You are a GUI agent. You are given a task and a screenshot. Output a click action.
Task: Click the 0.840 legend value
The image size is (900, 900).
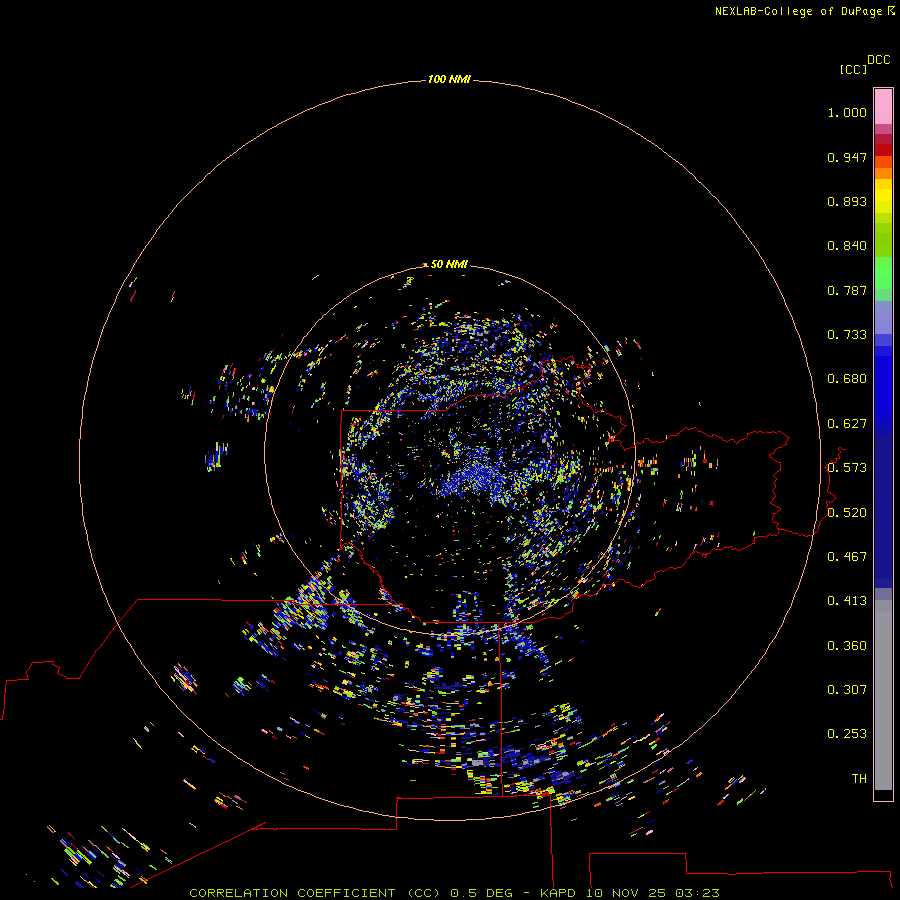(x=847, y=246)
